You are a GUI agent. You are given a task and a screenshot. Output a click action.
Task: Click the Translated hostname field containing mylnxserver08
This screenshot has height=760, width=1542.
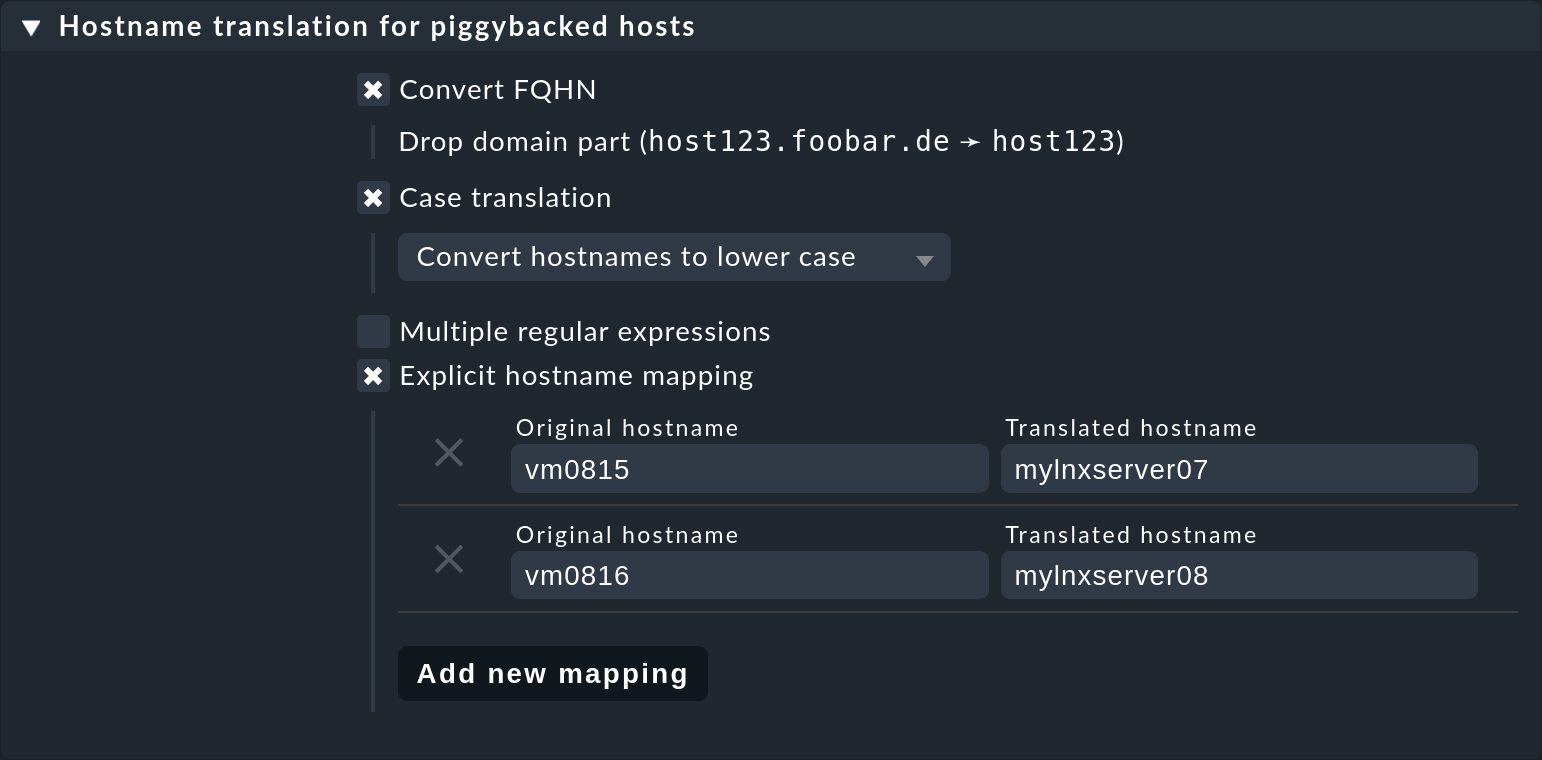point(1239,575)
